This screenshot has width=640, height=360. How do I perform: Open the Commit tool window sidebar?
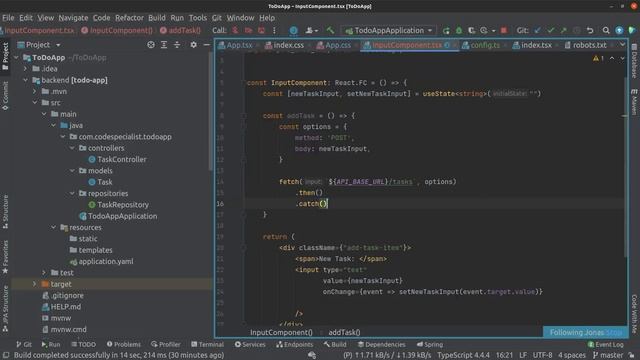(5, 96)
